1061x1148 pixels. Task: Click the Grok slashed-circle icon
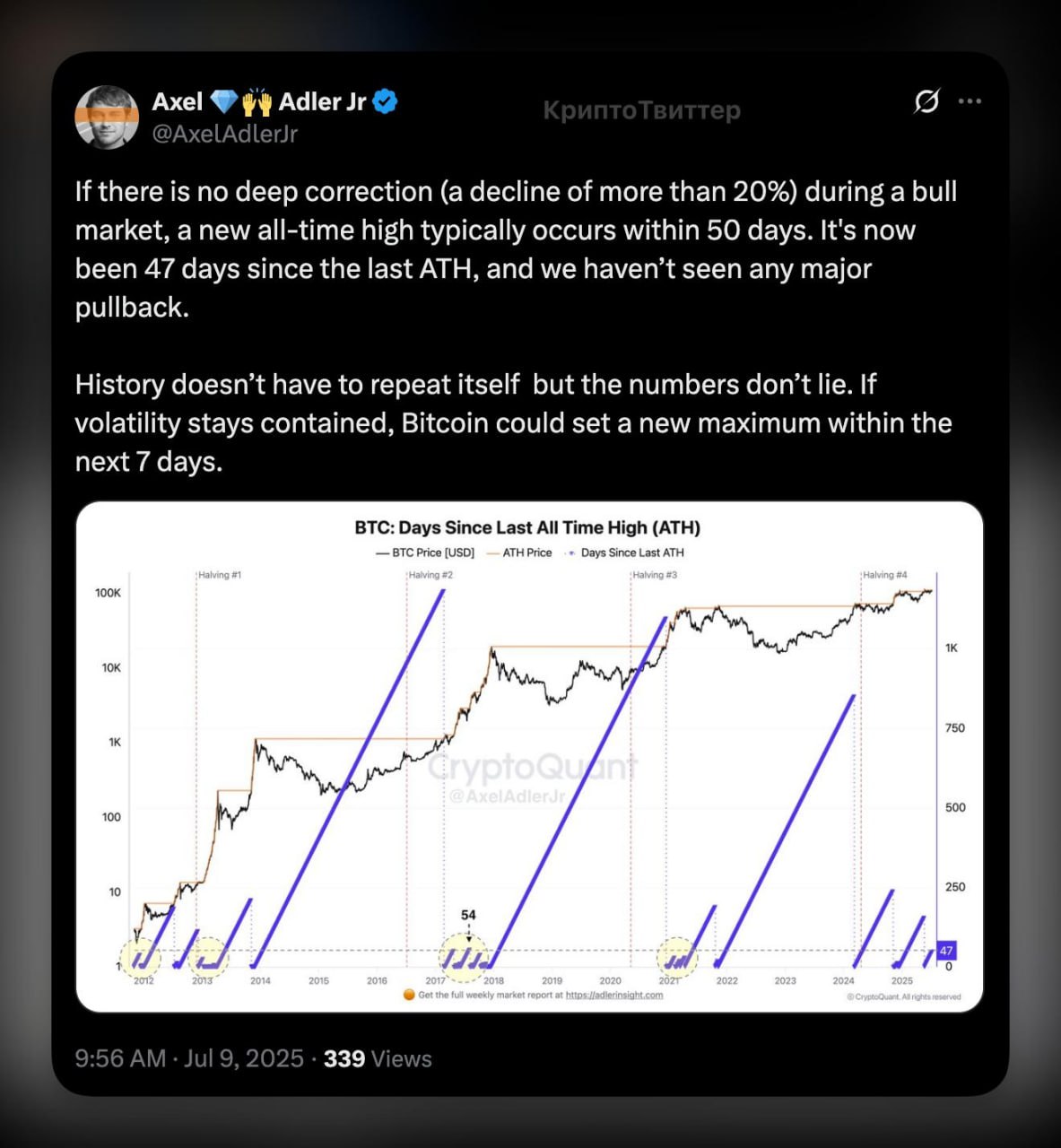pyautogui.click(x=926, y=101)
